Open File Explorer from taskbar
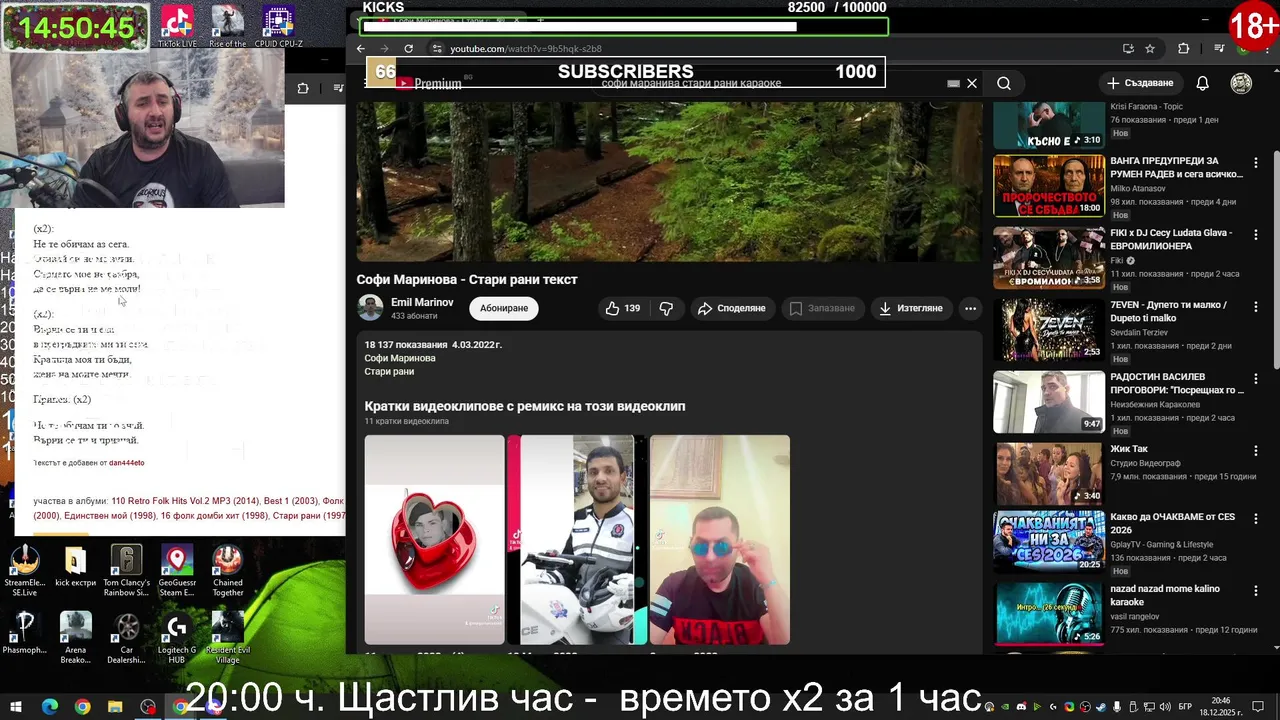The width and height of the screenshot is (1280, 720). pyautogui.click(x=115, y=707)
